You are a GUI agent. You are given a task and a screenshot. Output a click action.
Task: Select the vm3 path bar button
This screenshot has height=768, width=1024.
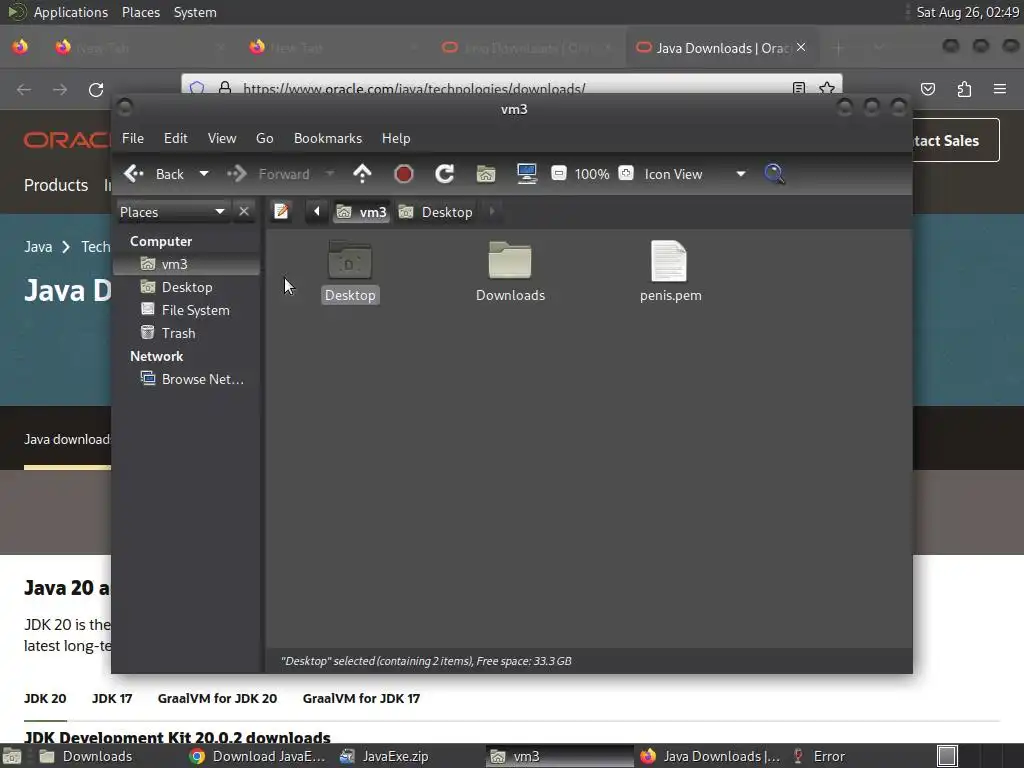click(362, 212)
